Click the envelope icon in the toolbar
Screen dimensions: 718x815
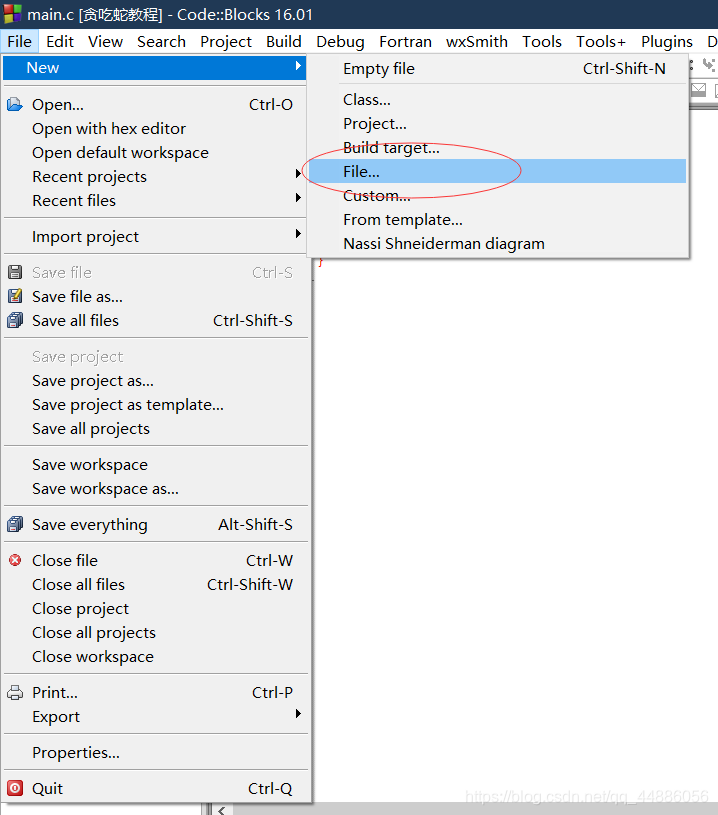pyautogui.click(x=698, y=90)
